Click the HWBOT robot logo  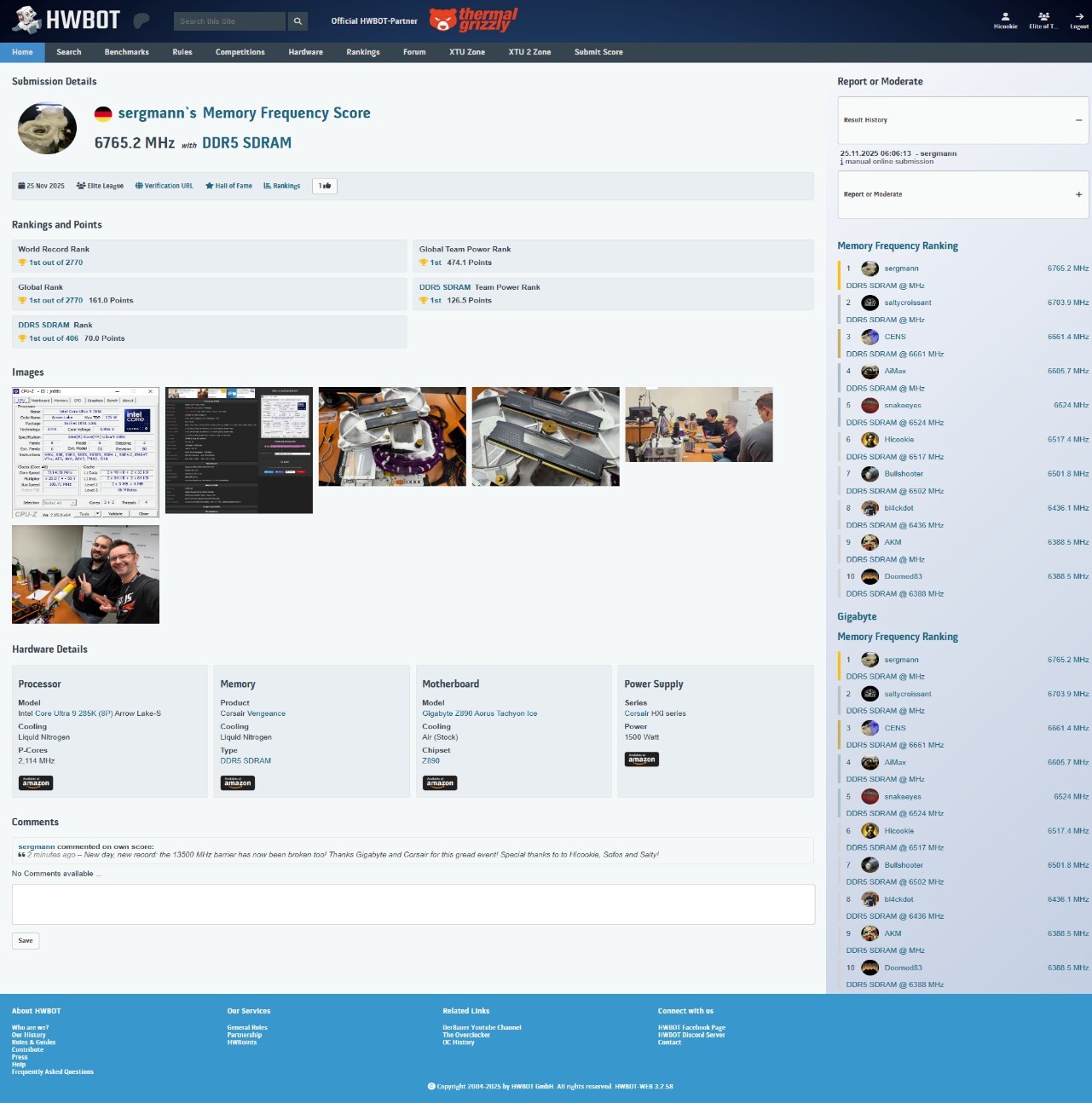(26, 20)
